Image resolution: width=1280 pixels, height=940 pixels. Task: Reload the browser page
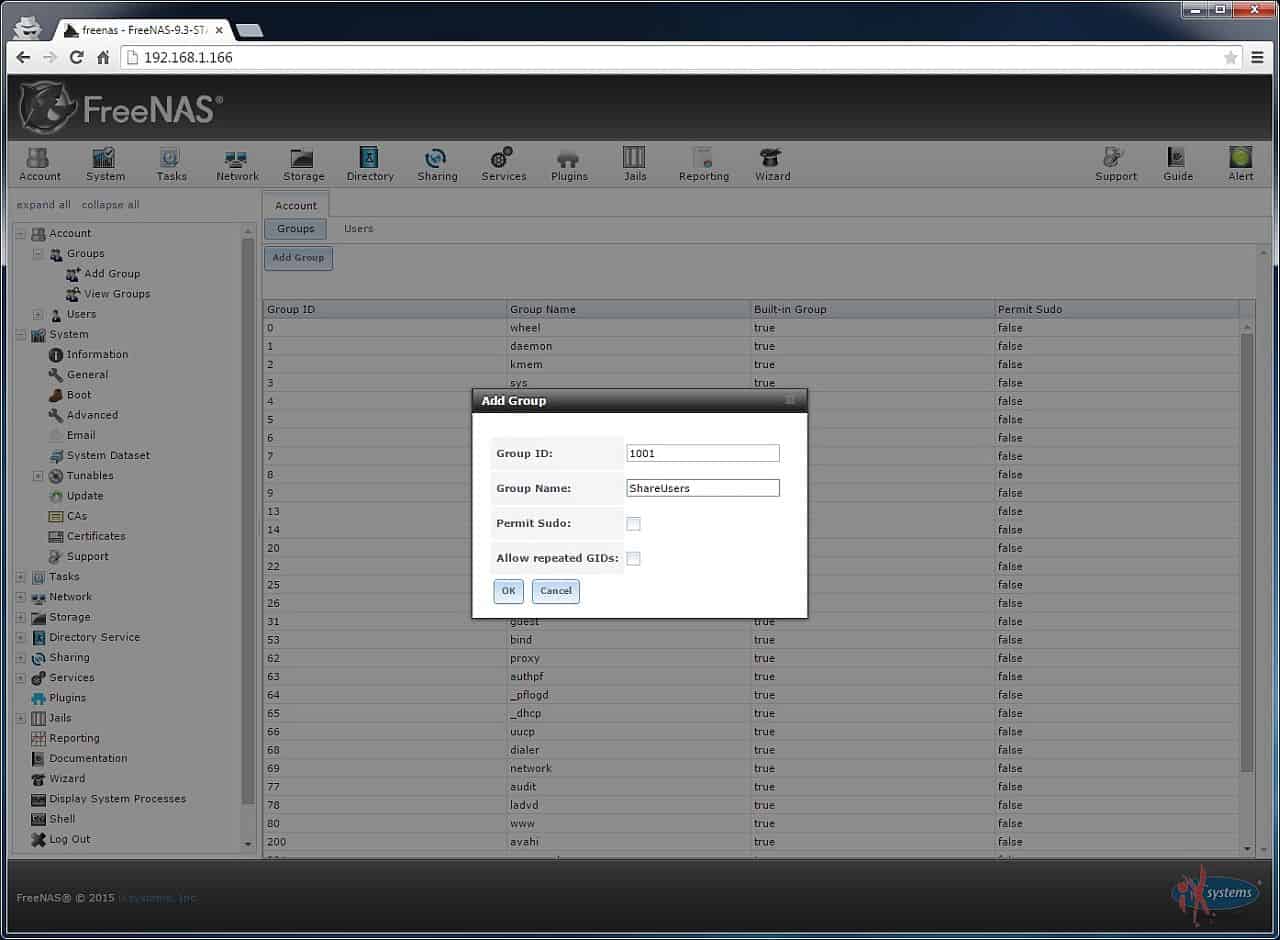(x=76, y=58)
